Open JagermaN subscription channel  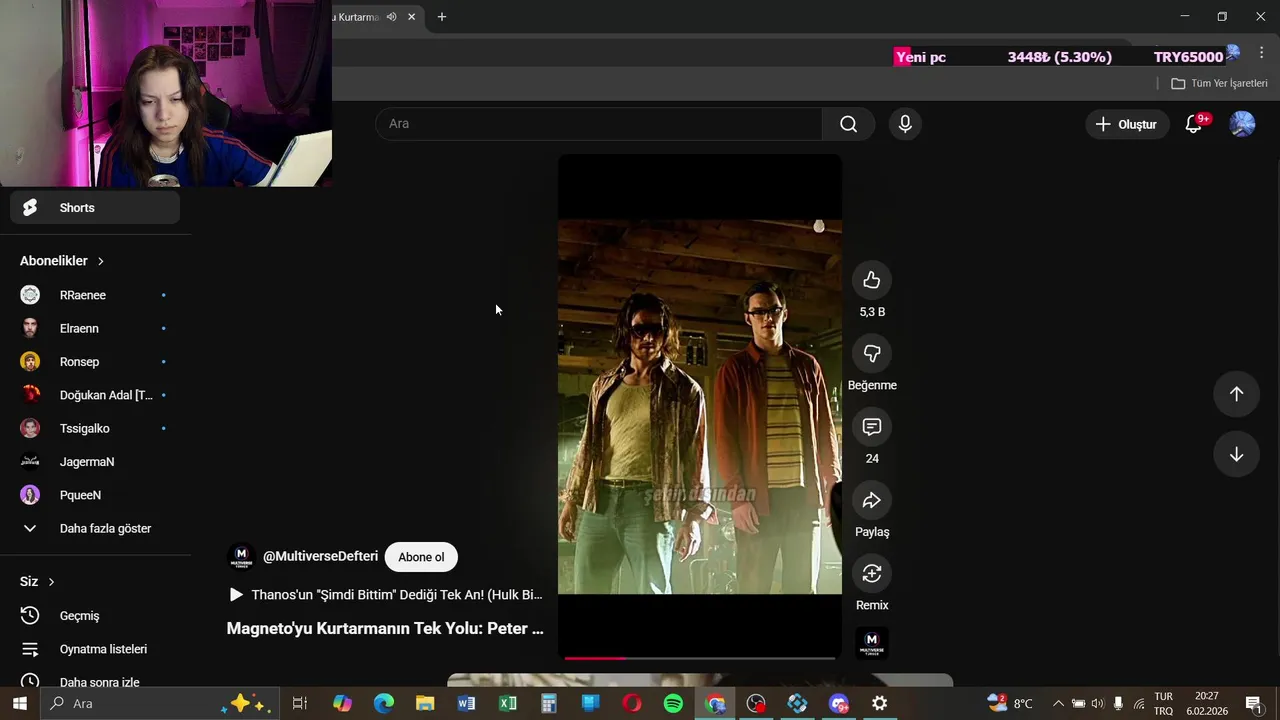95,462
